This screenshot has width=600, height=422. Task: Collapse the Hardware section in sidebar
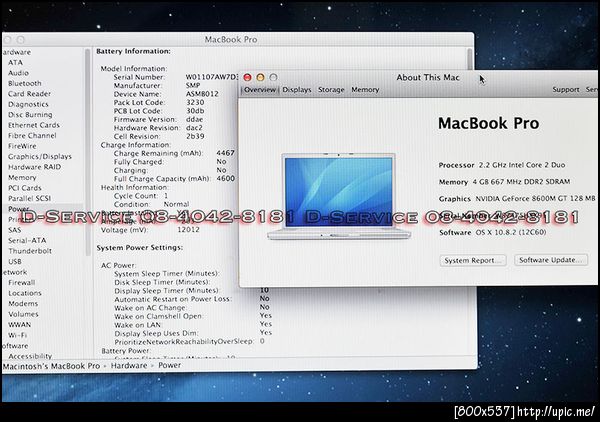pyautogui.click(x=16, y=52)
